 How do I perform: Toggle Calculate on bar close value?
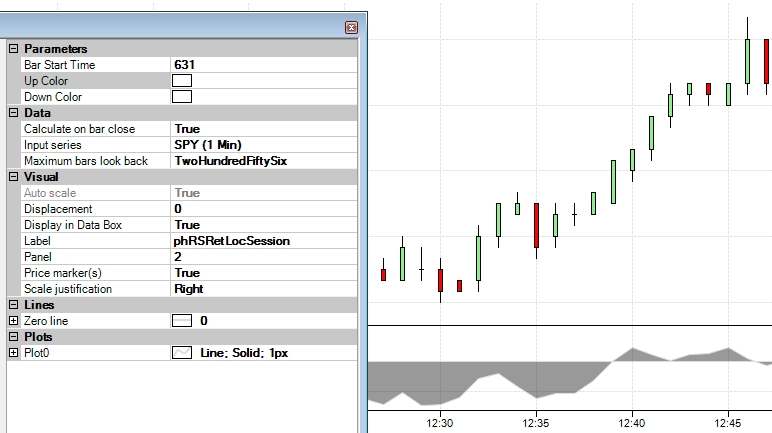(264, 129)
